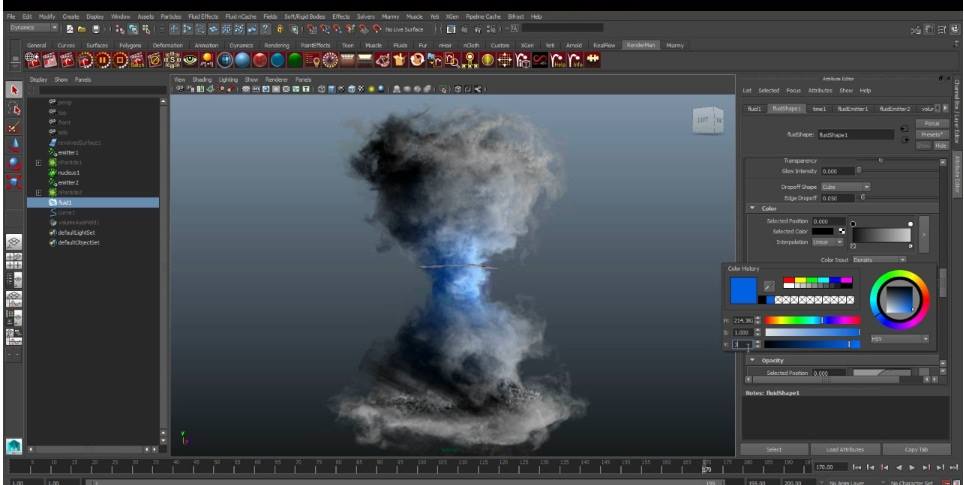
Task: Click the red sphere shelf icon
Action: [x=260, y=60]
